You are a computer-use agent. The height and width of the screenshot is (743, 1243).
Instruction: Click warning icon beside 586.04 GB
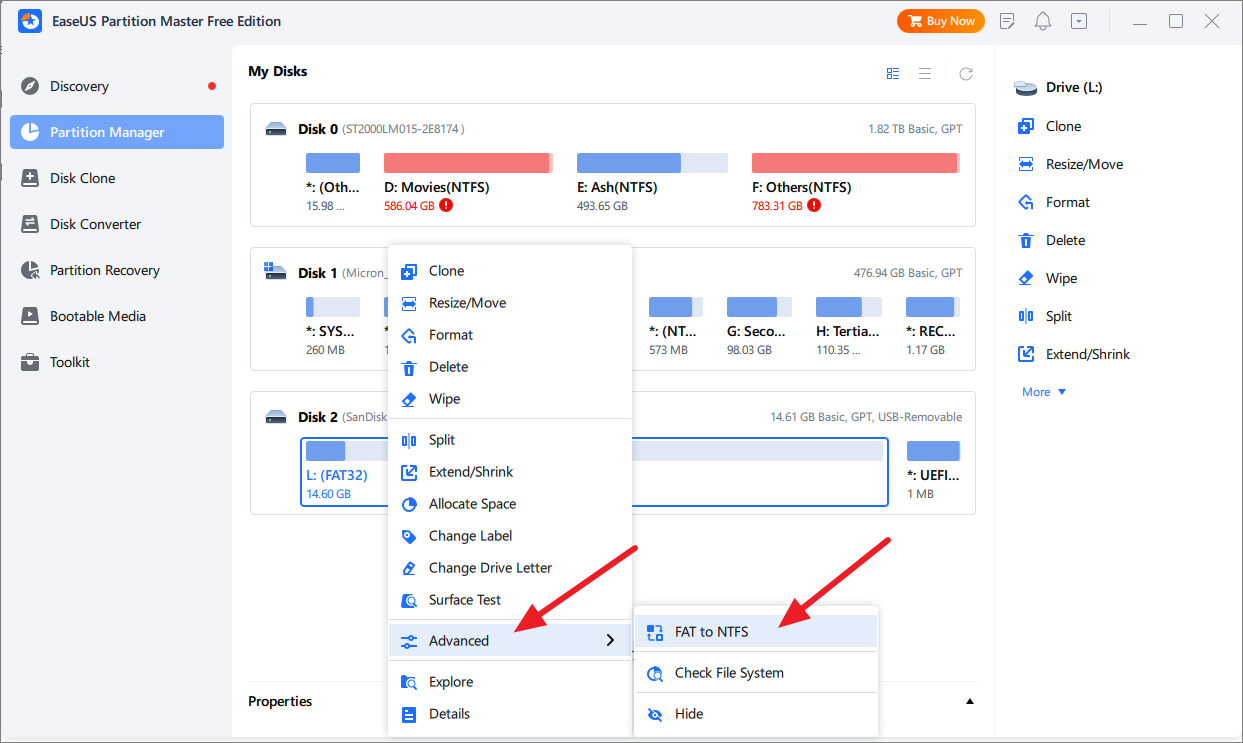pyautogui.click(x=446, y=205)
